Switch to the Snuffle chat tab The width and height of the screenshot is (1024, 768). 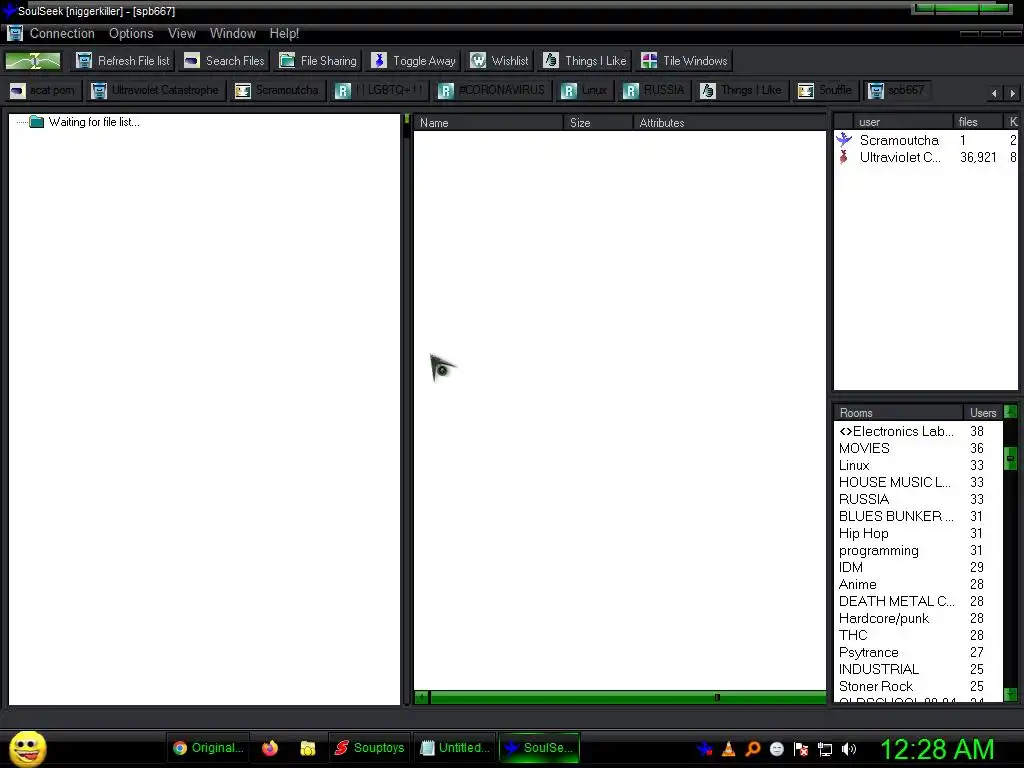825,90
